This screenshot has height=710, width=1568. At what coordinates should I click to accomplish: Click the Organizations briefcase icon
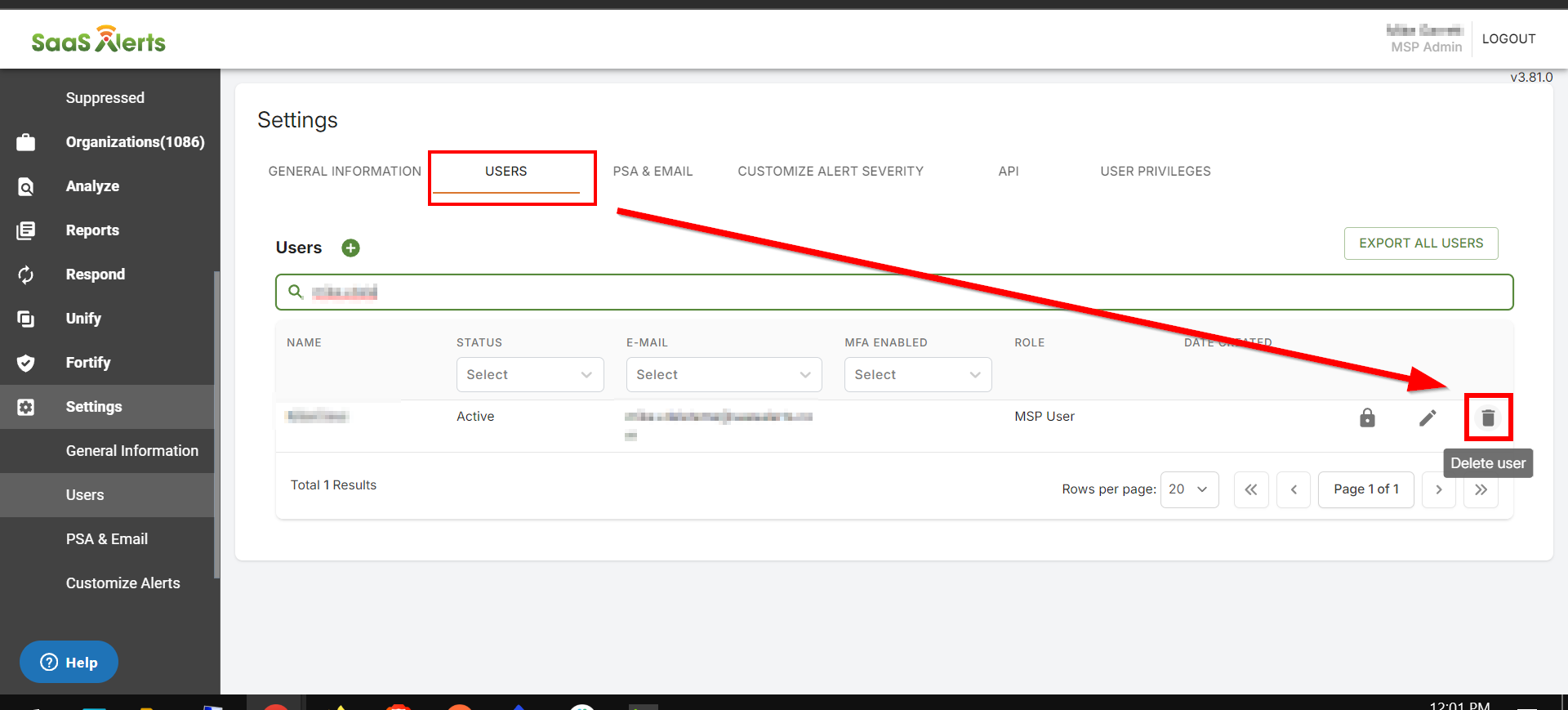point(26,142)
